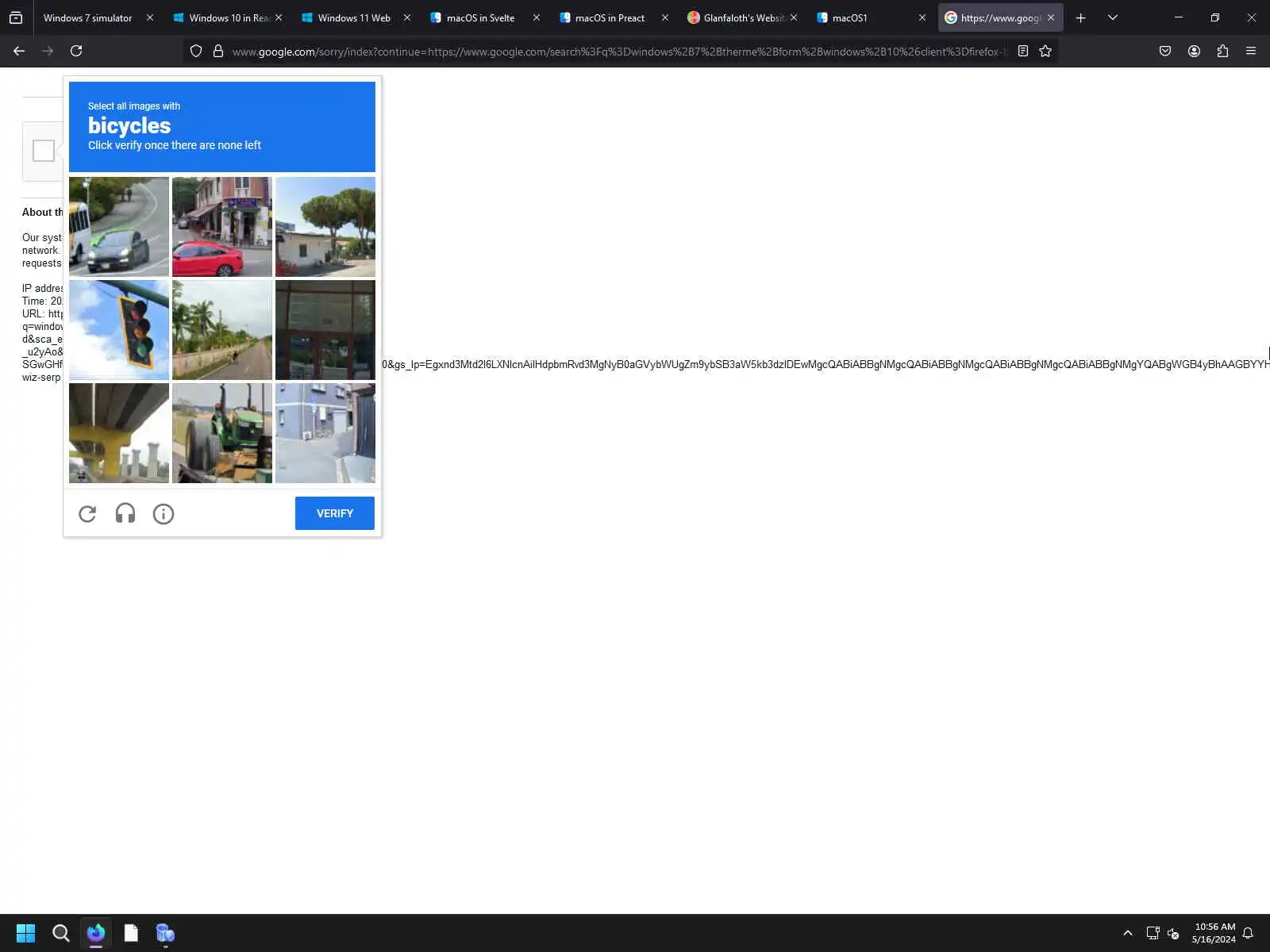Select the tile with the green tractor
This screenshot has width=1270, height=952.
pyautogui.click(x=222, y=433)
